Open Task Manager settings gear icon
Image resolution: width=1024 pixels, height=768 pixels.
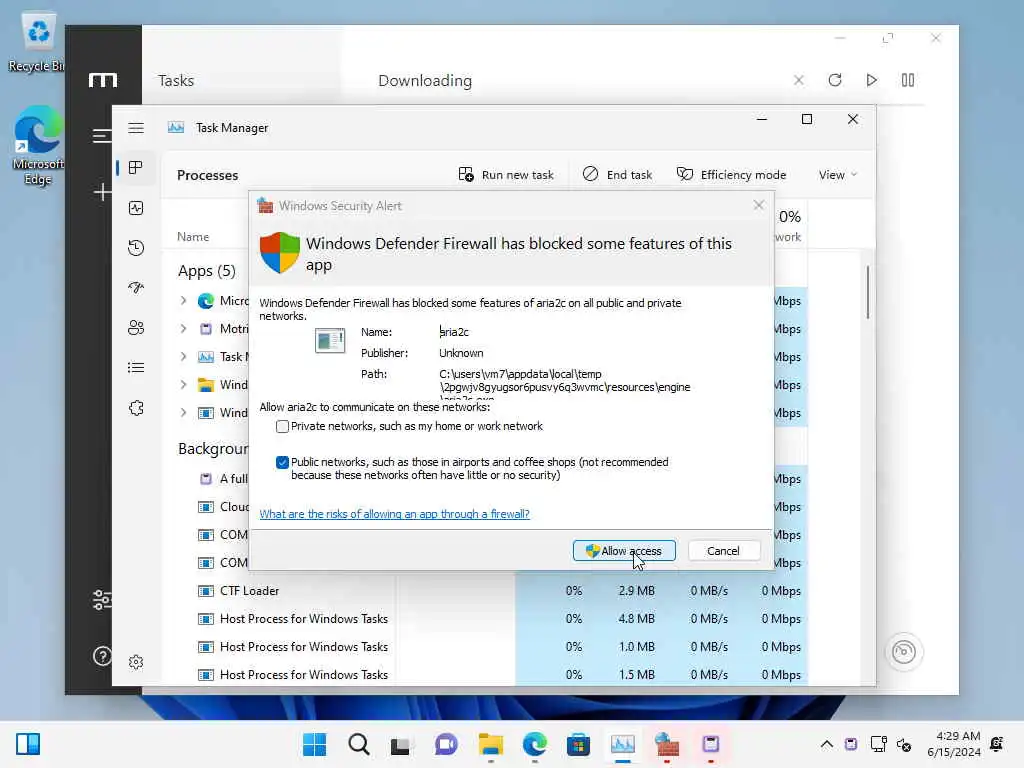coord(136,662)
